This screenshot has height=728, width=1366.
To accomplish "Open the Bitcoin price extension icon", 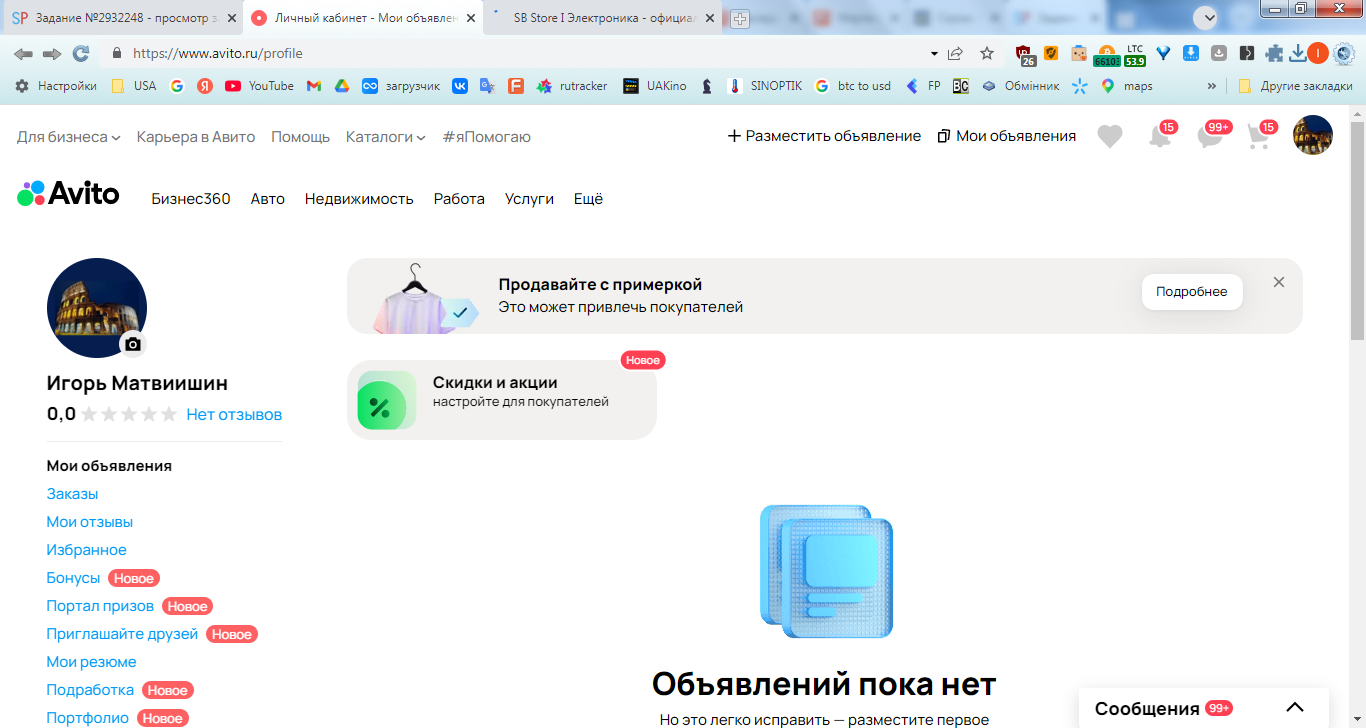I will pyautogui.click(x=1106, y=55).
